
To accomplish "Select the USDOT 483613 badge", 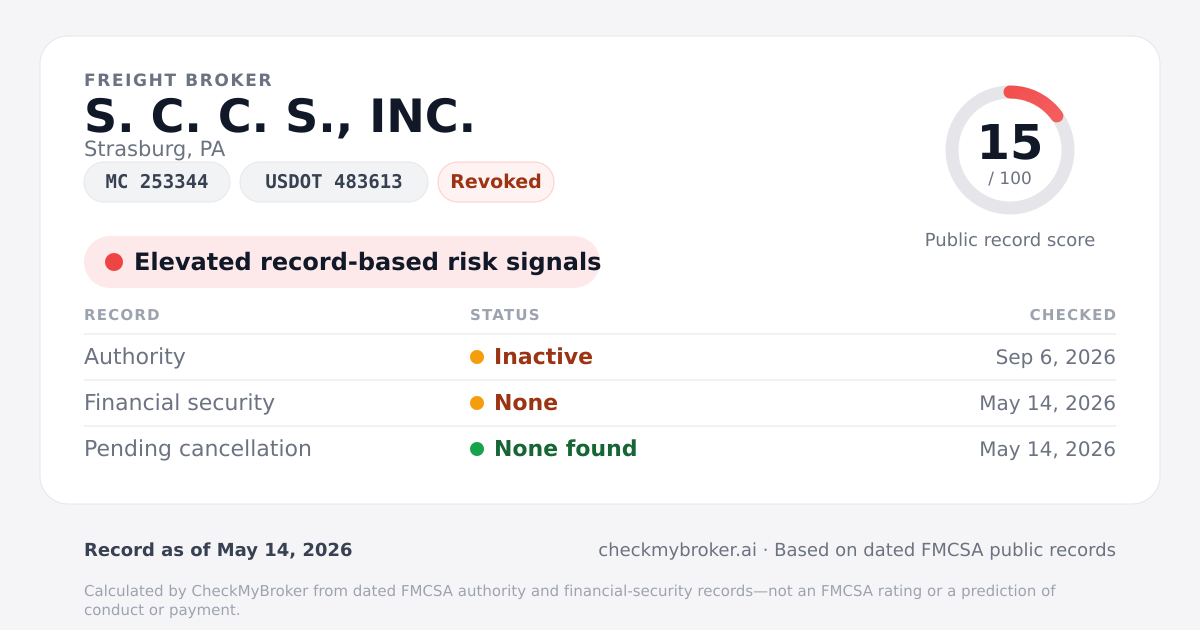I will click(334, 182).
